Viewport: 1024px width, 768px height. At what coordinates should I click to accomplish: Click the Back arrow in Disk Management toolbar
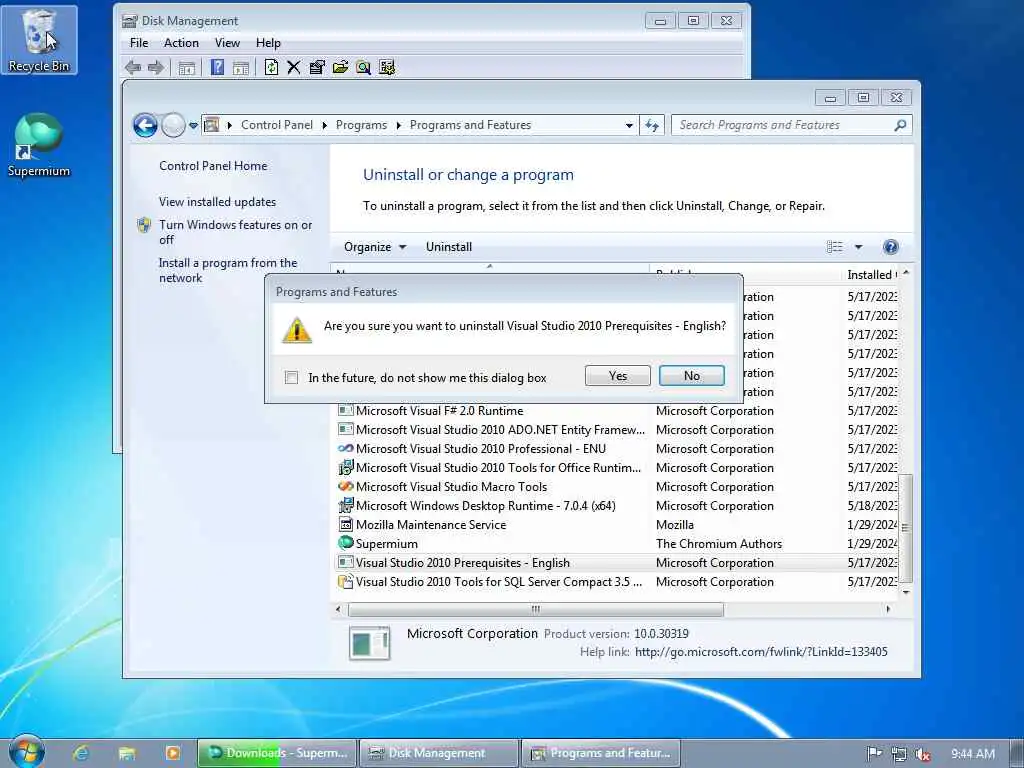click(x=133, y=67)
